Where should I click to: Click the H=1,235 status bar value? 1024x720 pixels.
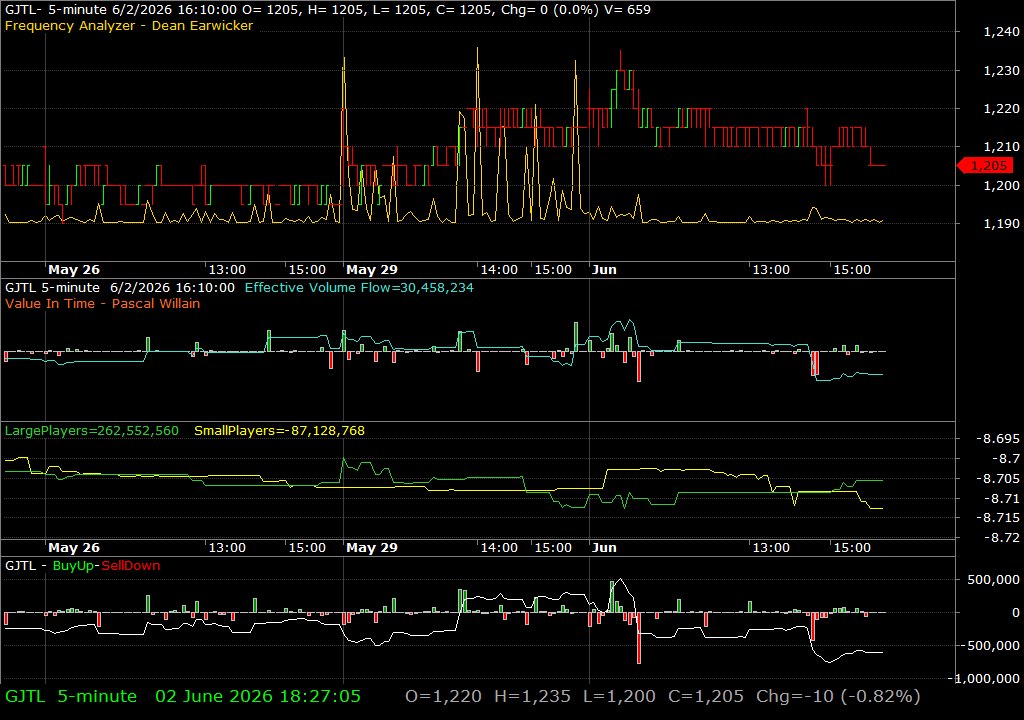[532, 696]
